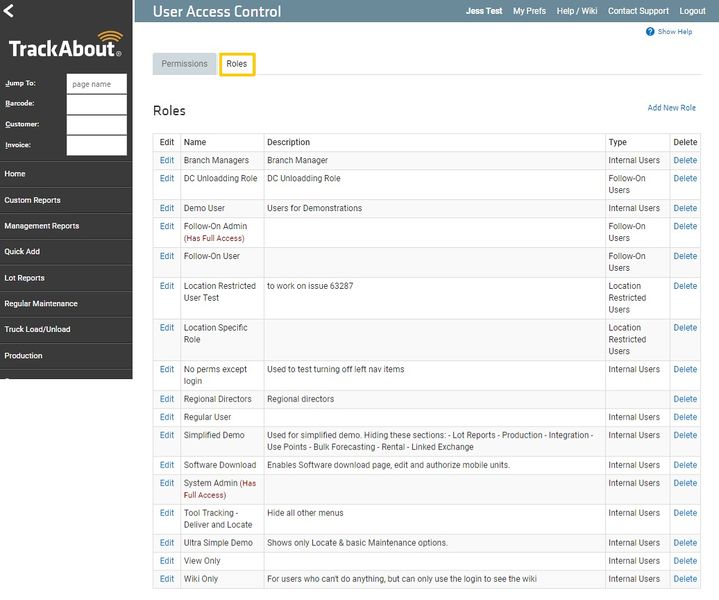The height and width of the screenshot is (600, 719).
Task: Open Quick Add in the sidebar
Action: tap(66, 251)
